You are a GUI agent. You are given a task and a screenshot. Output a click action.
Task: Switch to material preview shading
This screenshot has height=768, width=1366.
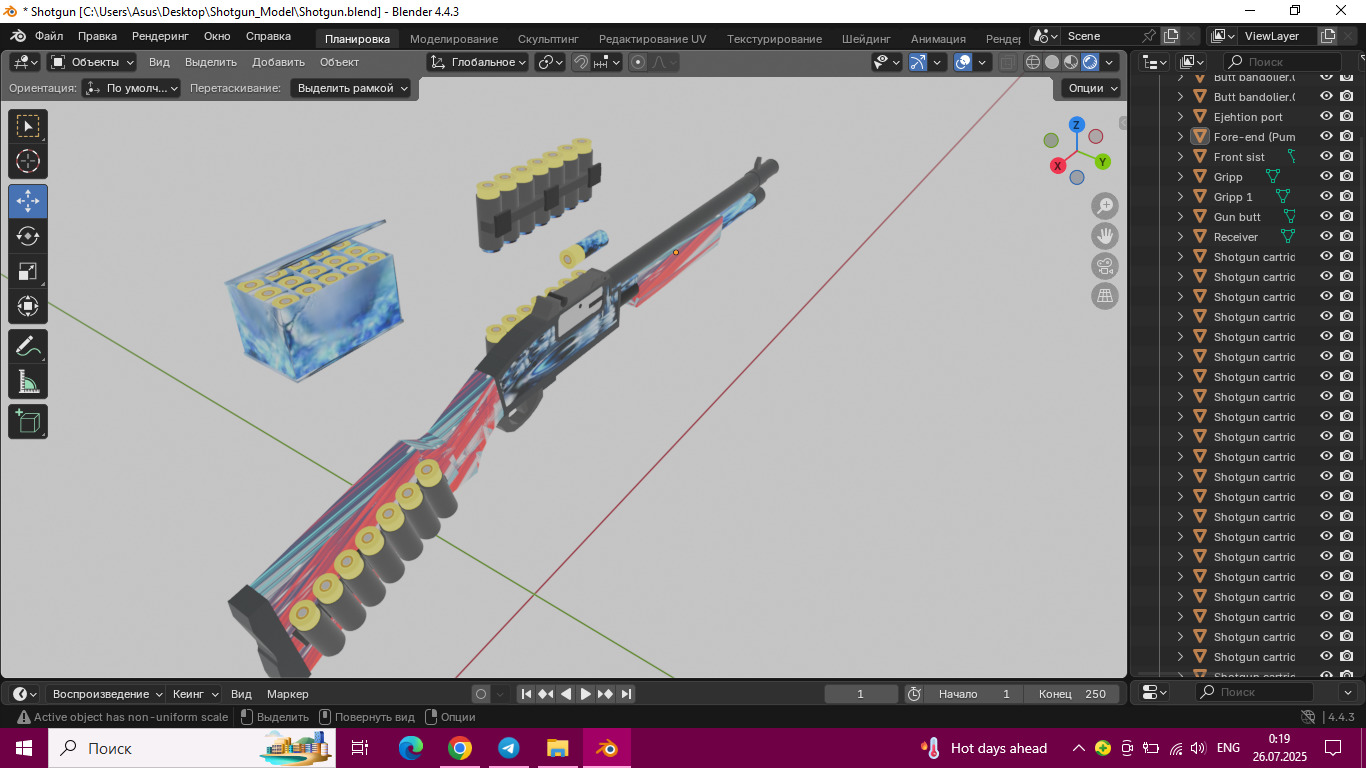[x=1071, y=62]
